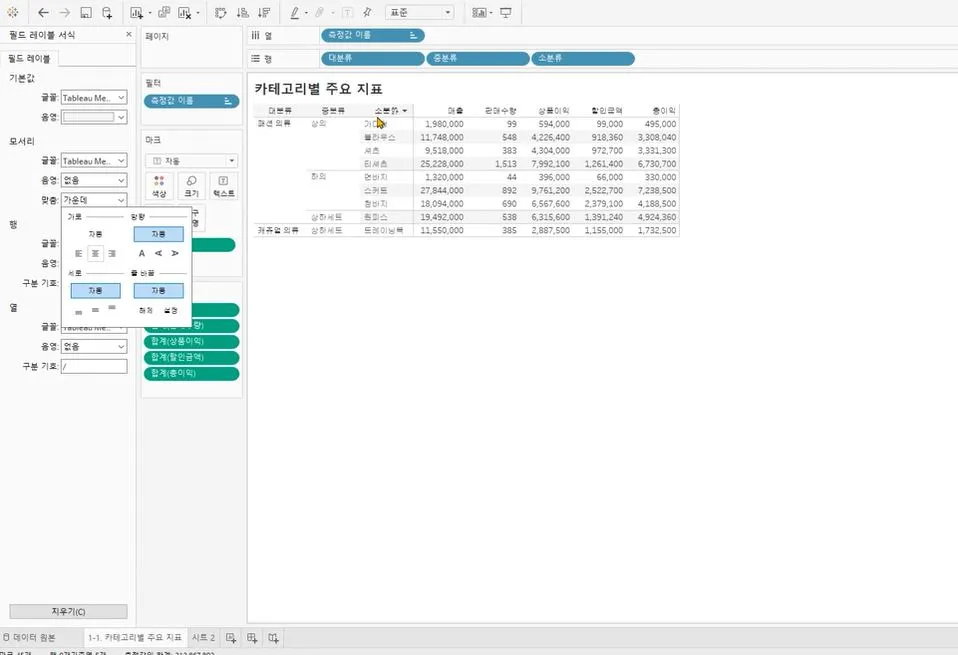Expand the new worksheet toolbar arrow

(150, 13)
